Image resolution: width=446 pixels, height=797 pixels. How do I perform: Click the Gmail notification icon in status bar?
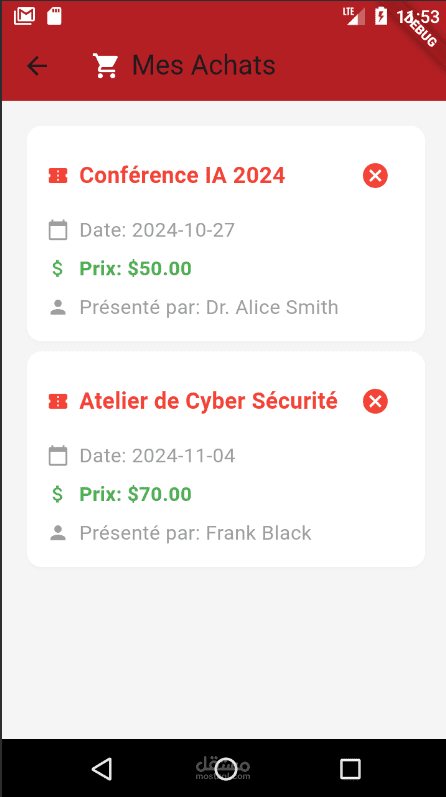pos(24,16)
